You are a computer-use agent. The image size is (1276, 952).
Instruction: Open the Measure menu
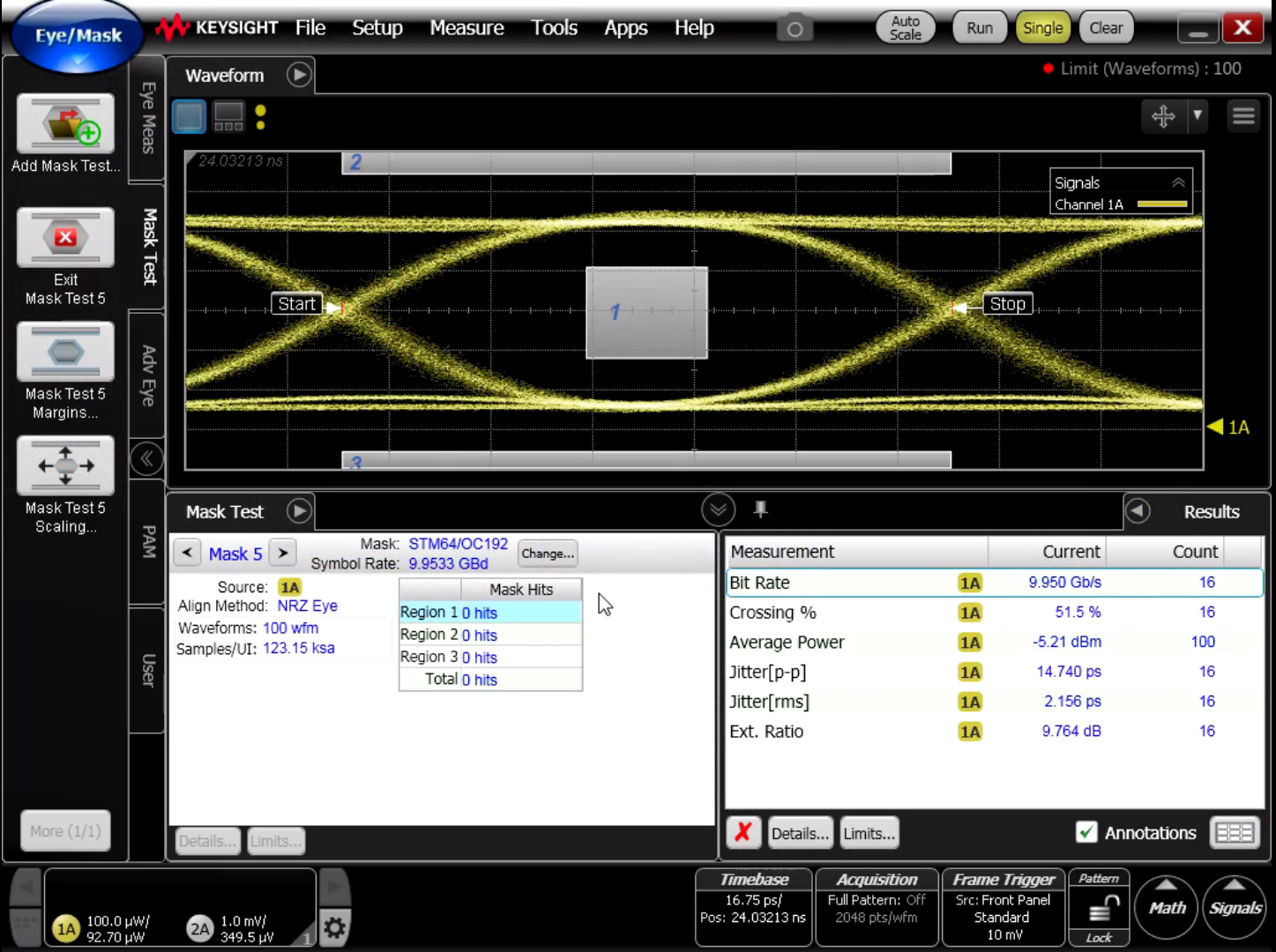(x=466, y=27)
